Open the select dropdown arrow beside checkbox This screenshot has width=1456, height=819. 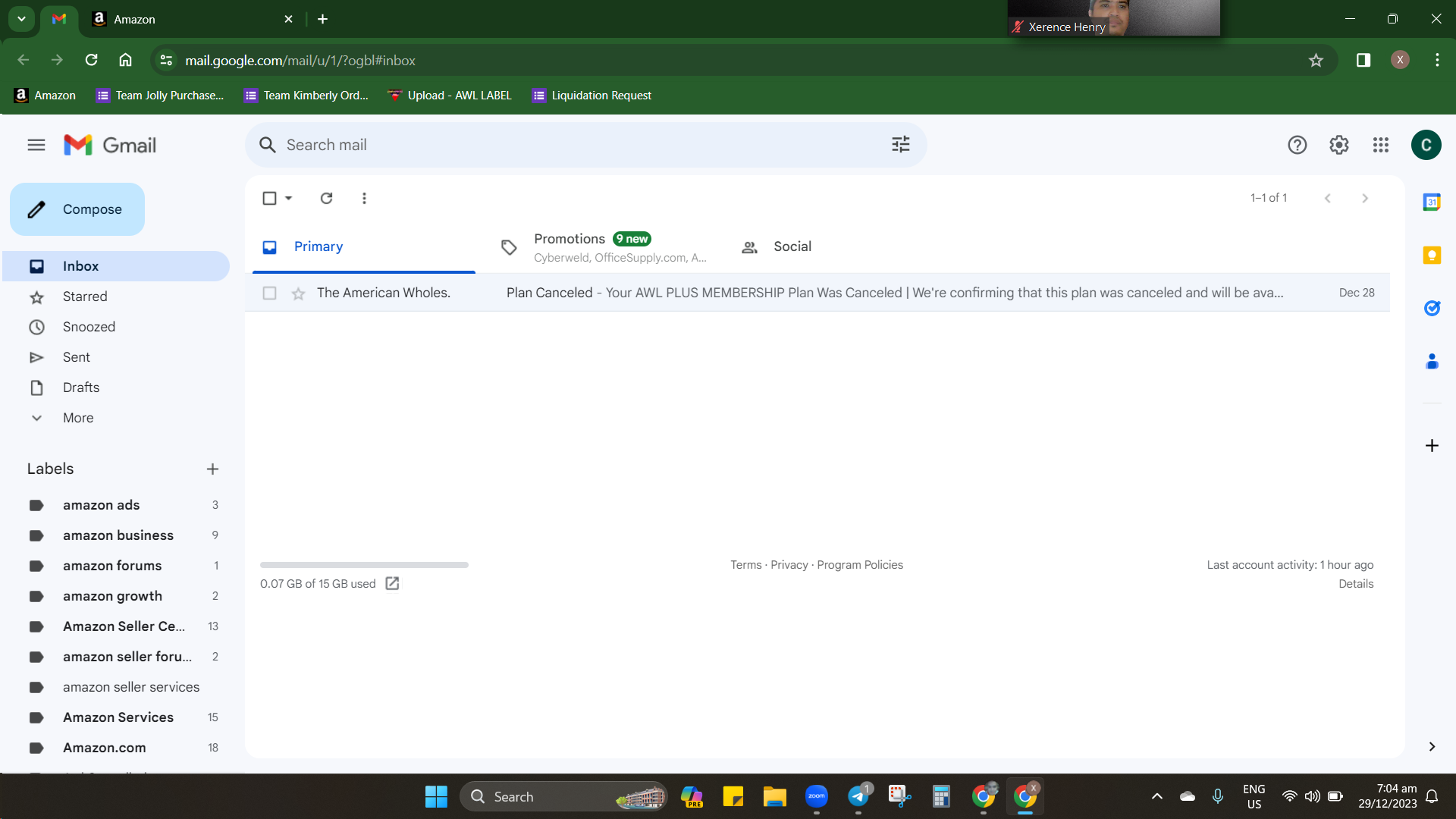[x=288, y=198]
